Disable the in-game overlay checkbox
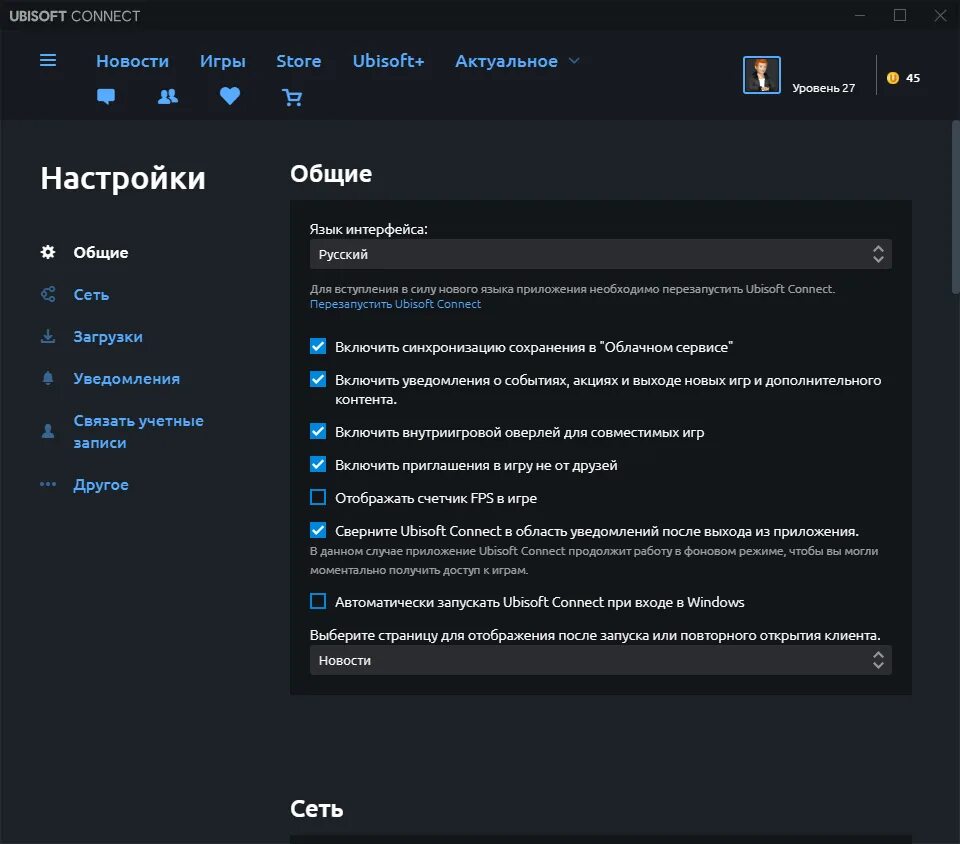960x844 pixels. pyautogui.click(x=318, y=431)
